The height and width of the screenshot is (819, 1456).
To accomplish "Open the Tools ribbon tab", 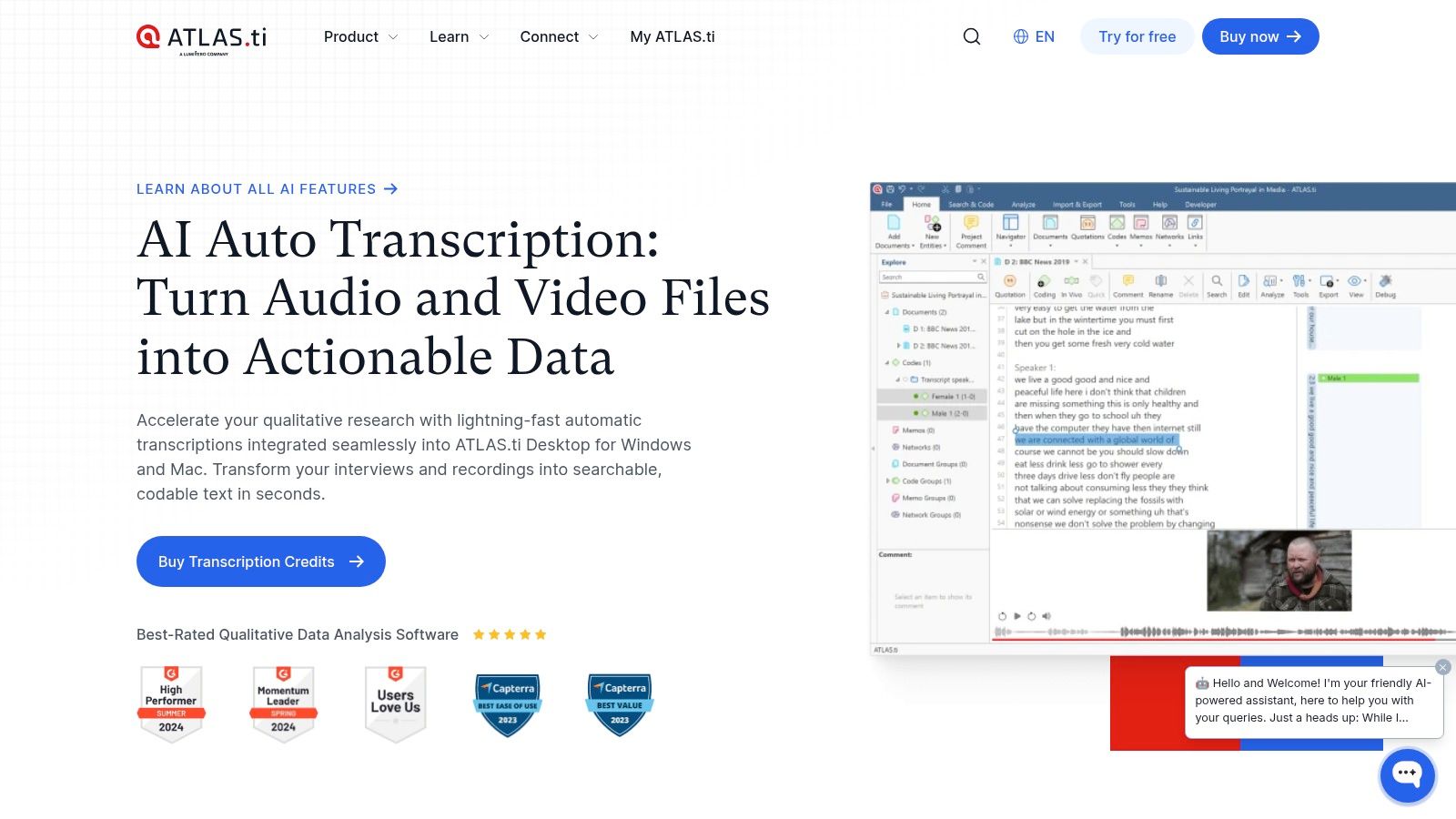I will pos(1127,205).
